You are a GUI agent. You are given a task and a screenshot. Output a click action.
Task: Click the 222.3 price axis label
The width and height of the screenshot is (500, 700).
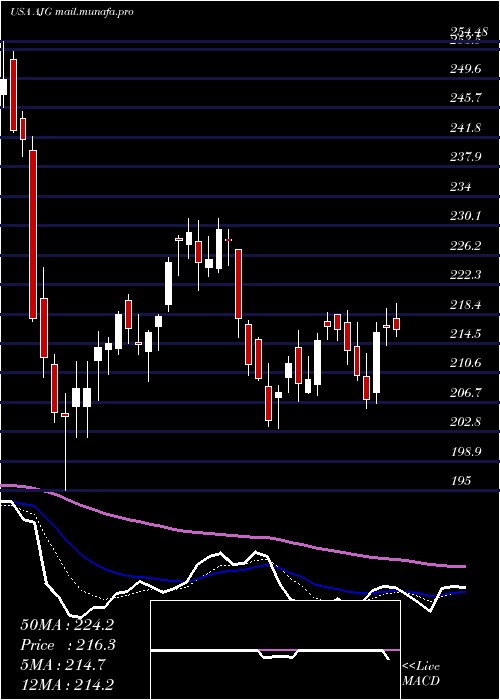(467, 275)
